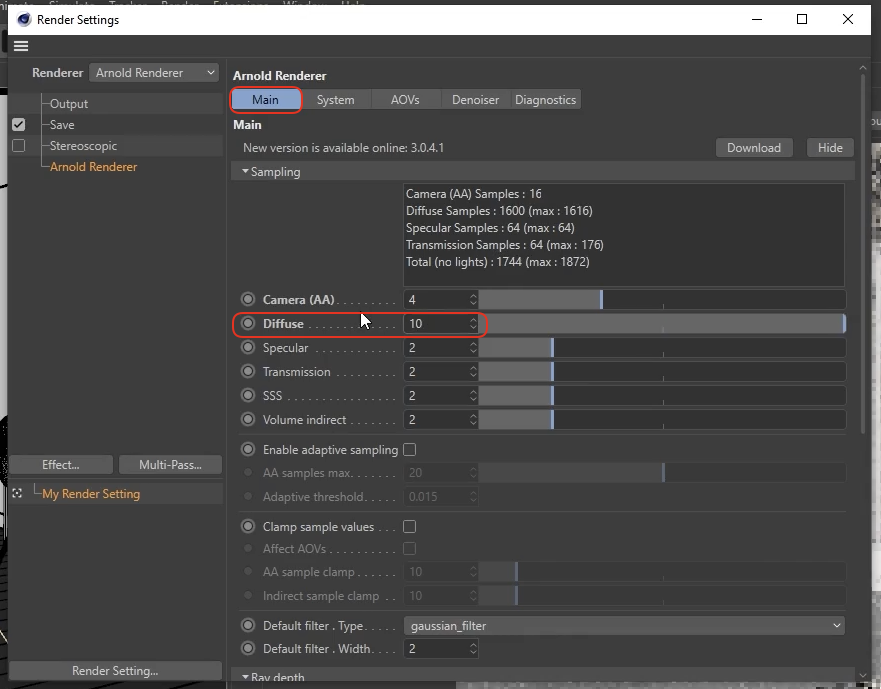This screenshot has height=689, width=881.
Task: Click the Effect... button
Action: click(x=61, y=465)
